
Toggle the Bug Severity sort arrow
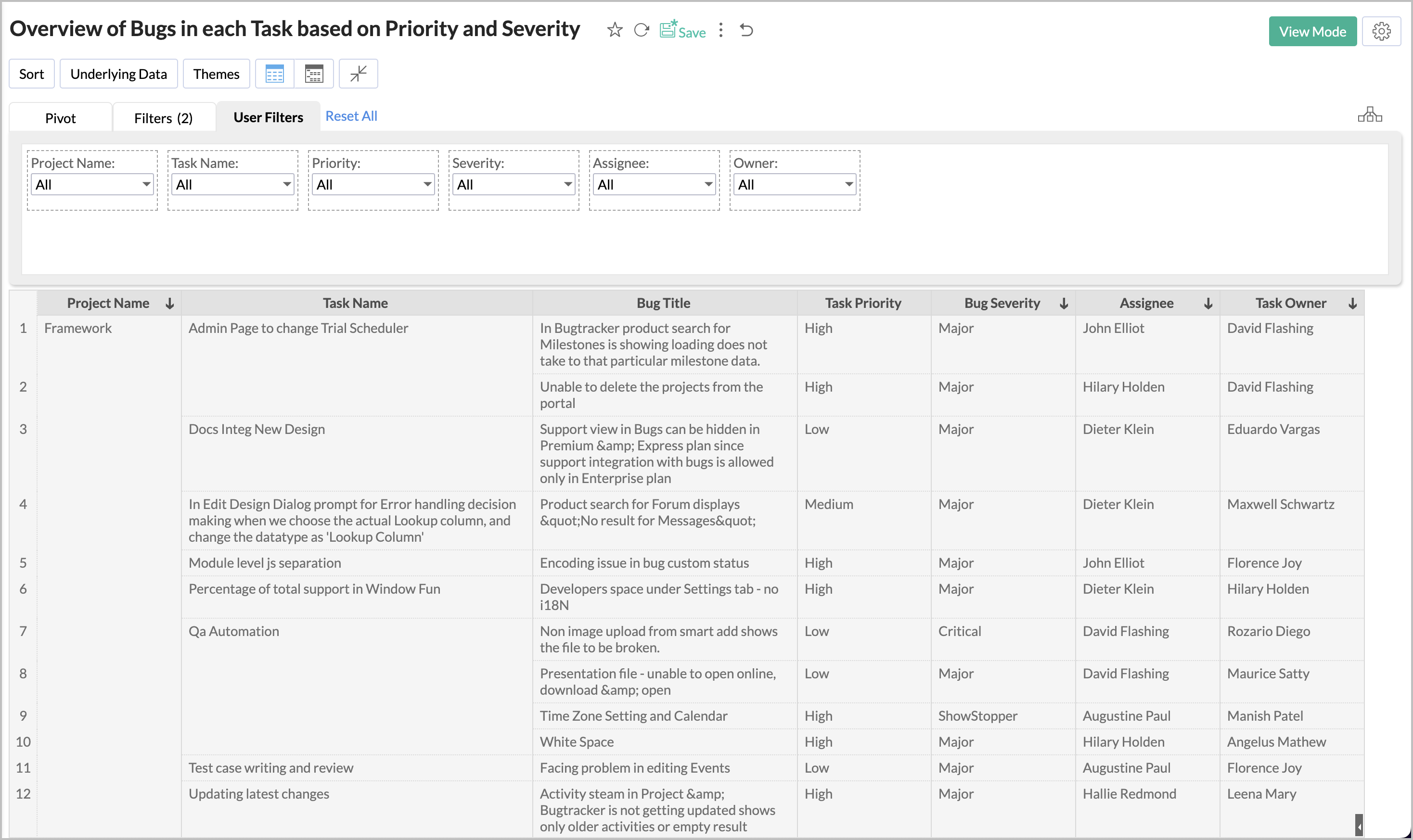click(1064, 304)
